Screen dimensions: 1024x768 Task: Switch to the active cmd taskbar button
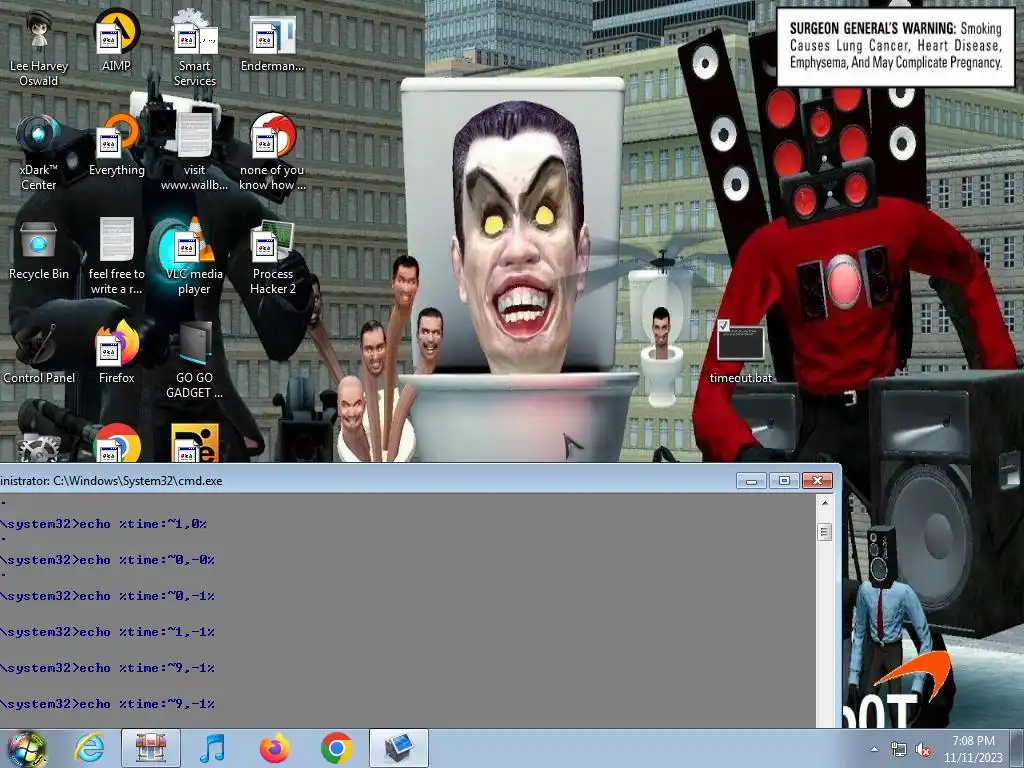[x=398, y=748]
